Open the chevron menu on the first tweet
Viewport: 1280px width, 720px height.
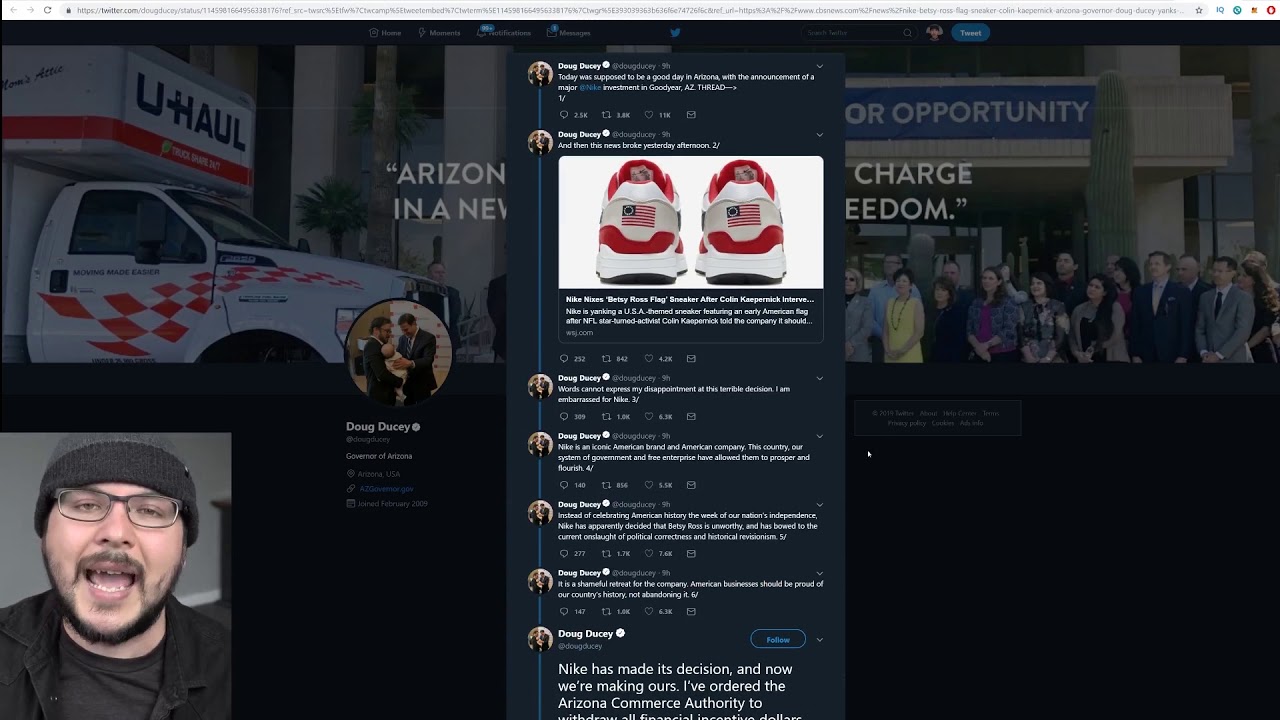[820, 67]
